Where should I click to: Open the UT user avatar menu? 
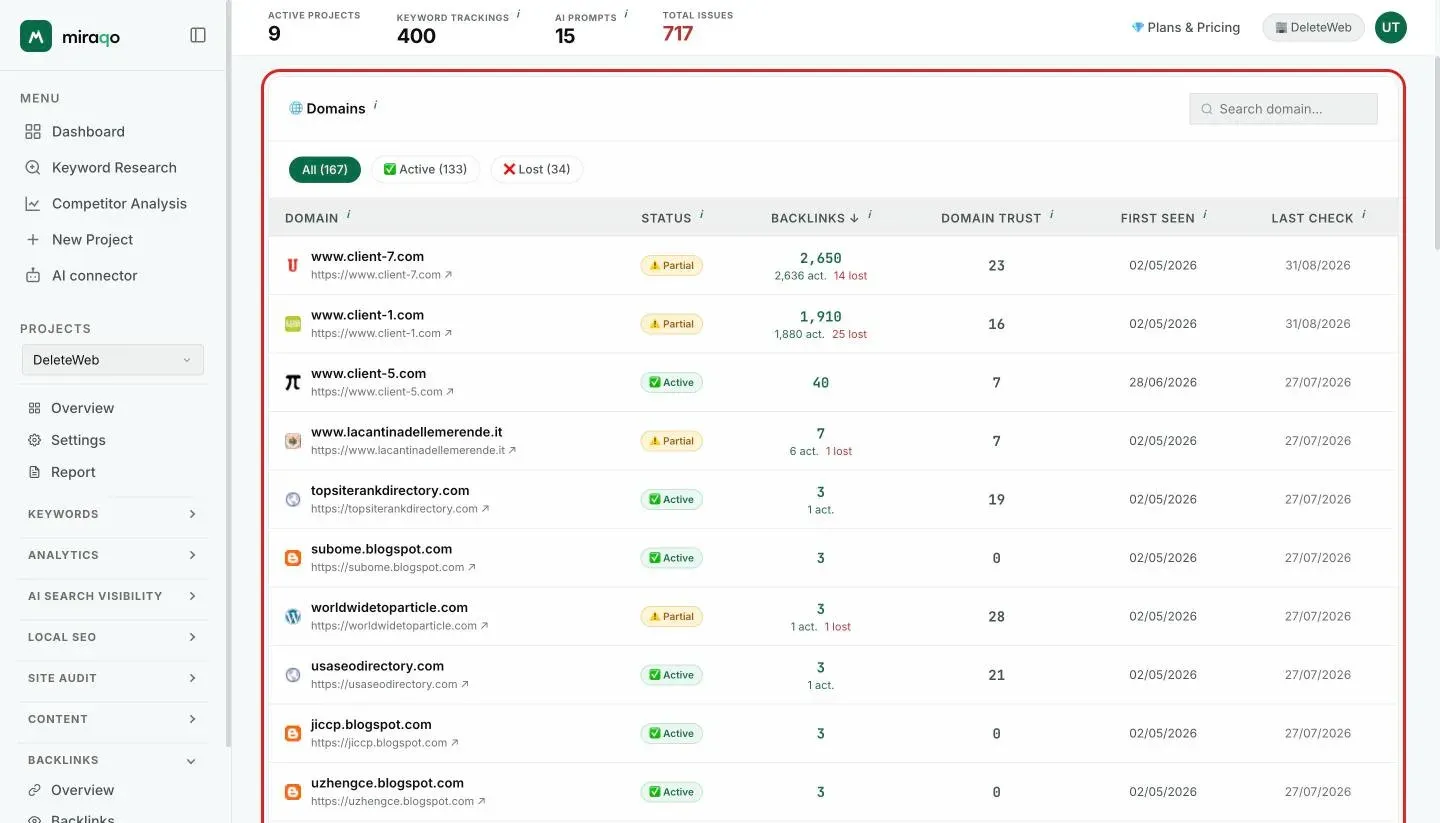coord(1391,27)
